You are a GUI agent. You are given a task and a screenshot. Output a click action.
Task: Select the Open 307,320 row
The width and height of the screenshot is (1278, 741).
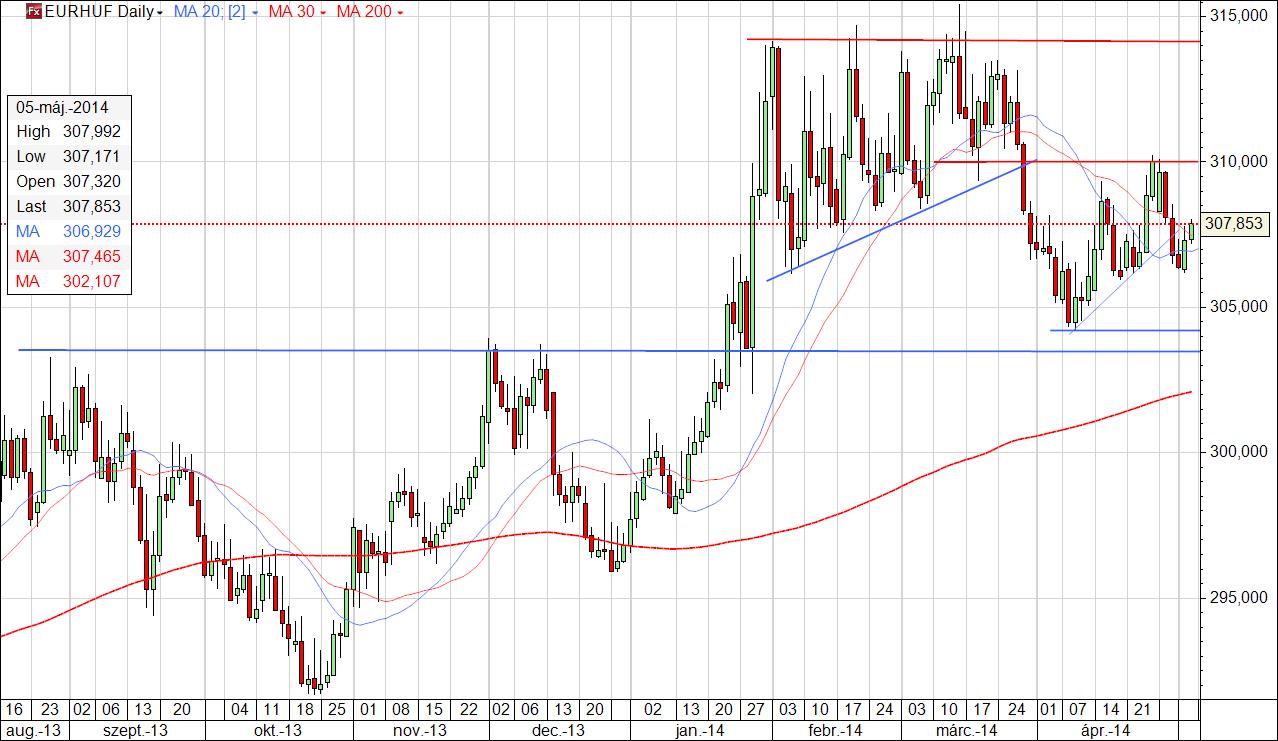pyautogui.click(x=68, y=181)
